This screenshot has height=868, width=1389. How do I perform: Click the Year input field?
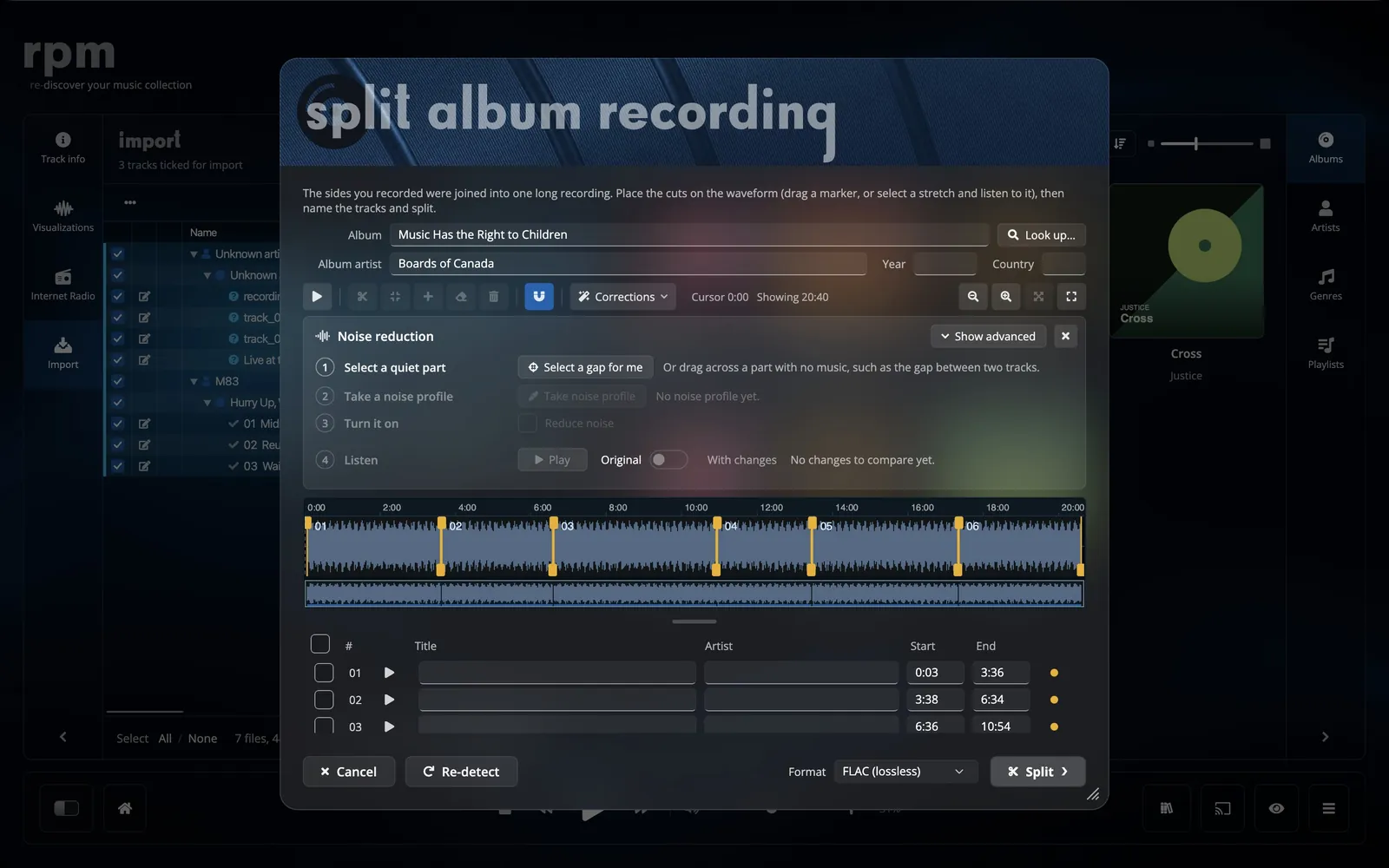[945, 264]
